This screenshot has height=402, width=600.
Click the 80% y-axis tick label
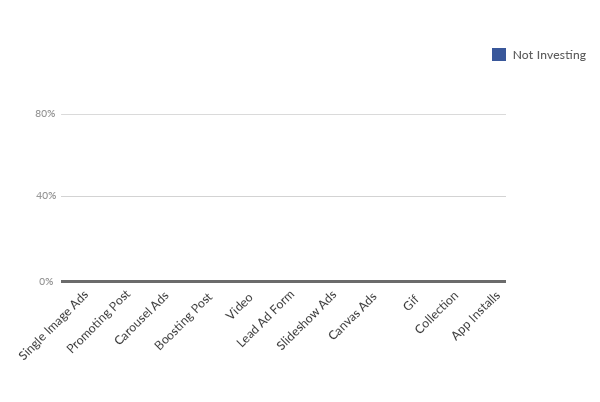tap(45, 114)
